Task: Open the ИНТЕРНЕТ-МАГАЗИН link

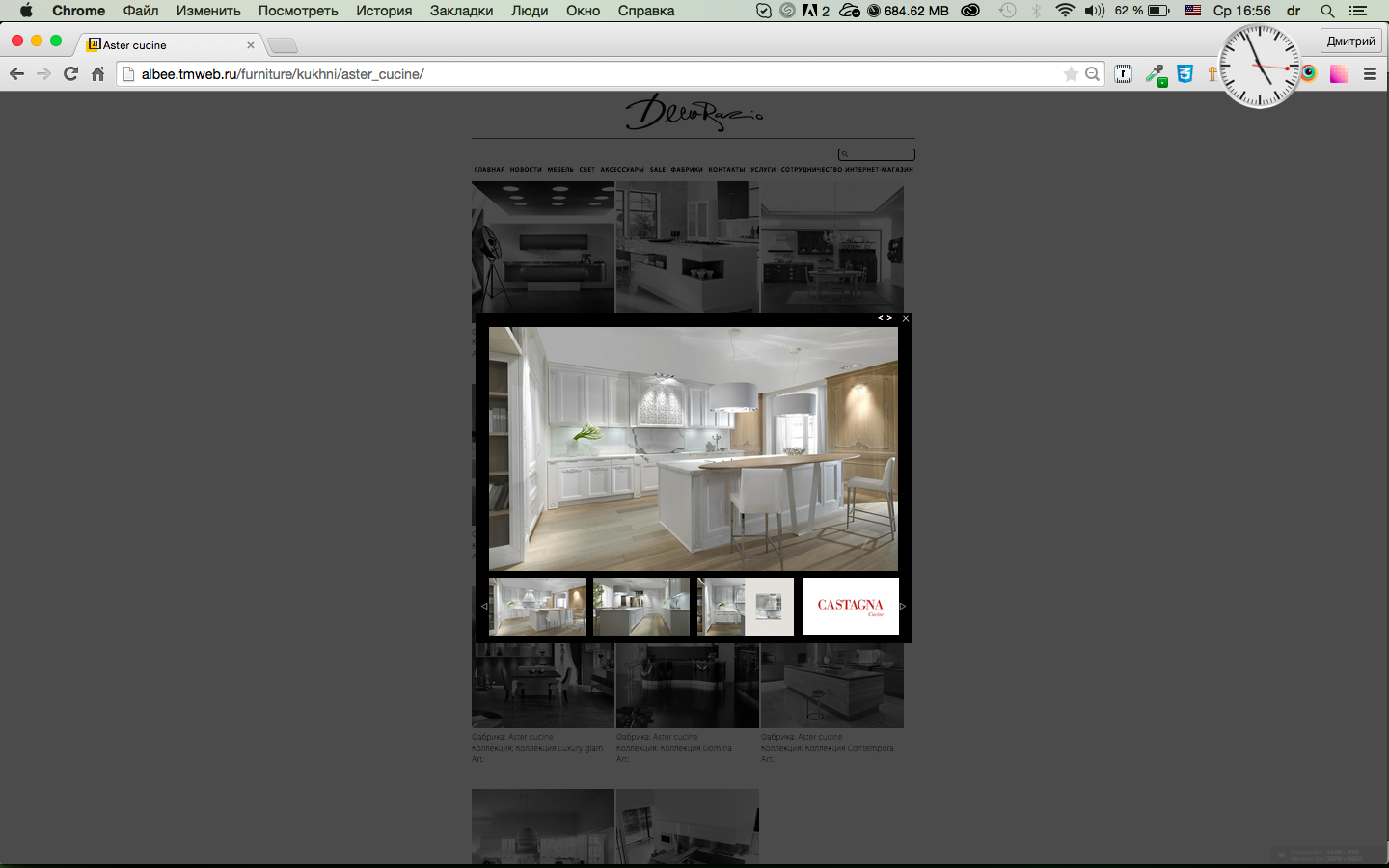Action: point(879,170)
